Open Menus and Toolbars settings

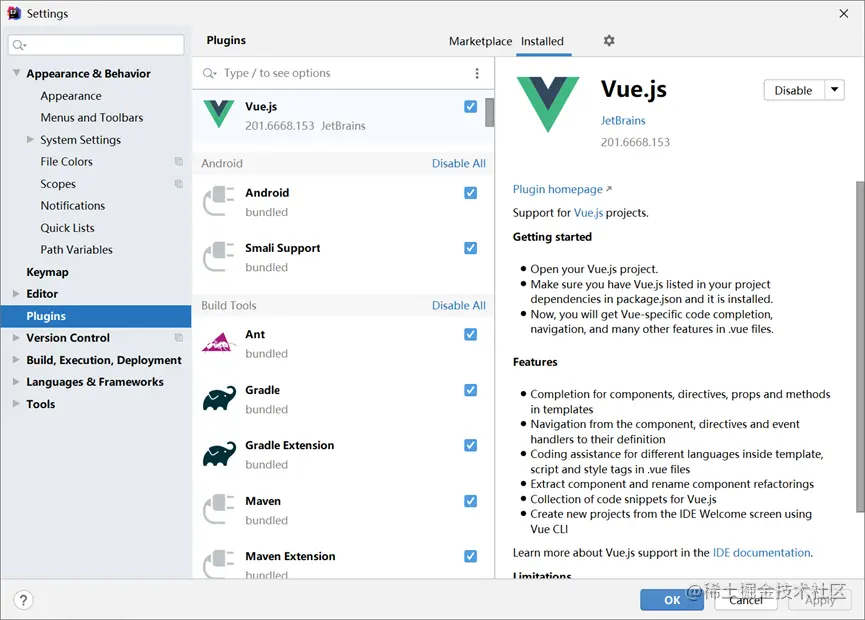click(92, 117)
